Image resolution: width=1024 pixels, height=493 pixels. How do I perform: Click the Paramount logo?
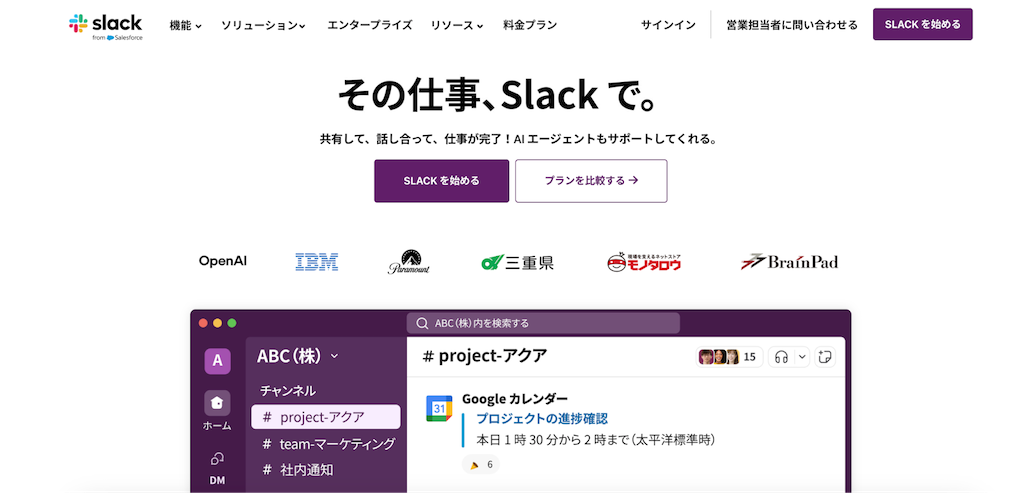pyautogui.click(x=409, y=261)
